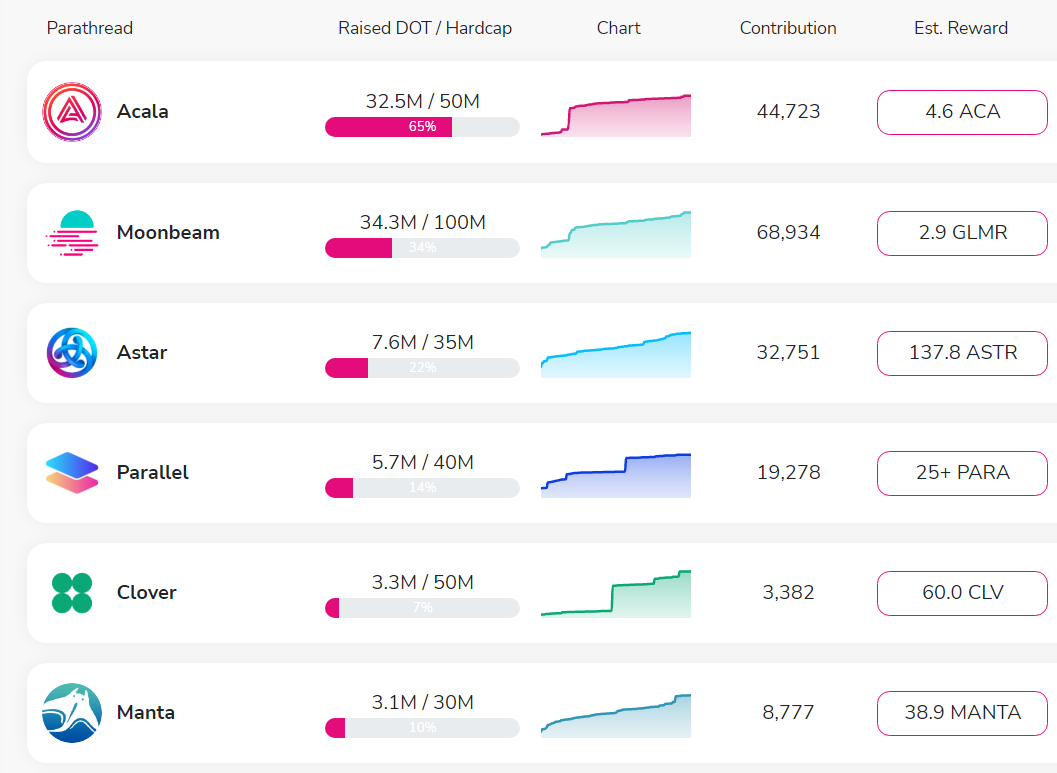Image resolution: width=1057 pixels, height=773 pixels.
Task: Click the Astar logo icon
Action: (72, 352)
